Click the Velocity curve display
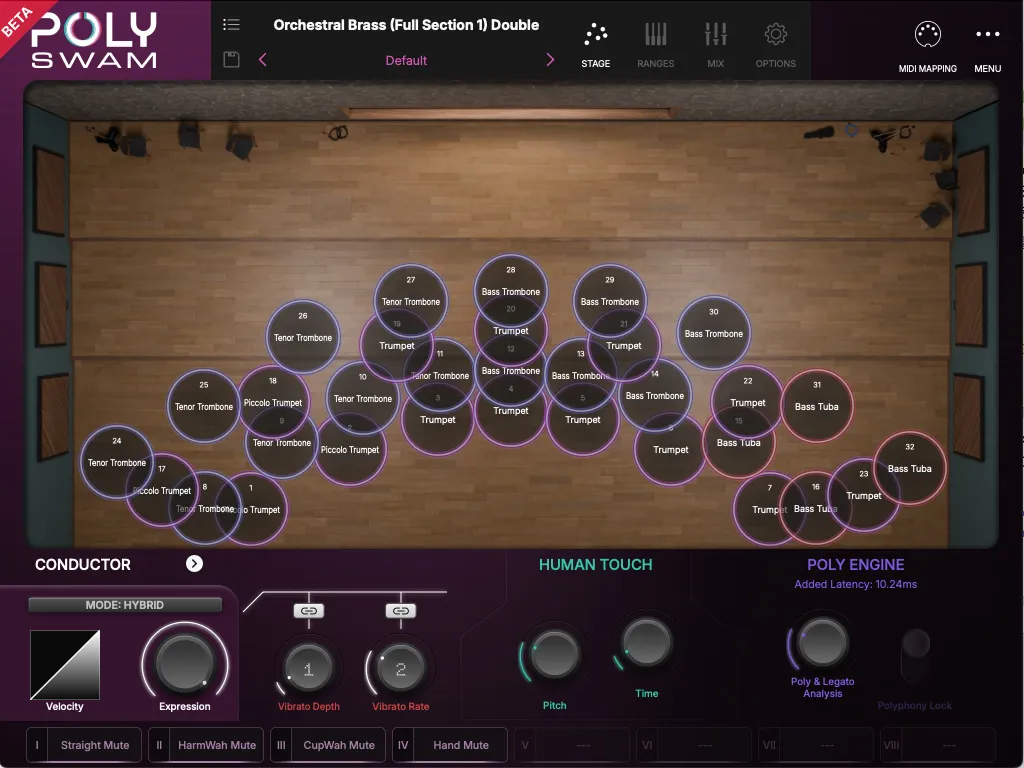The height and width of the screenshot is (768, 1024). (x=65, y=665)
